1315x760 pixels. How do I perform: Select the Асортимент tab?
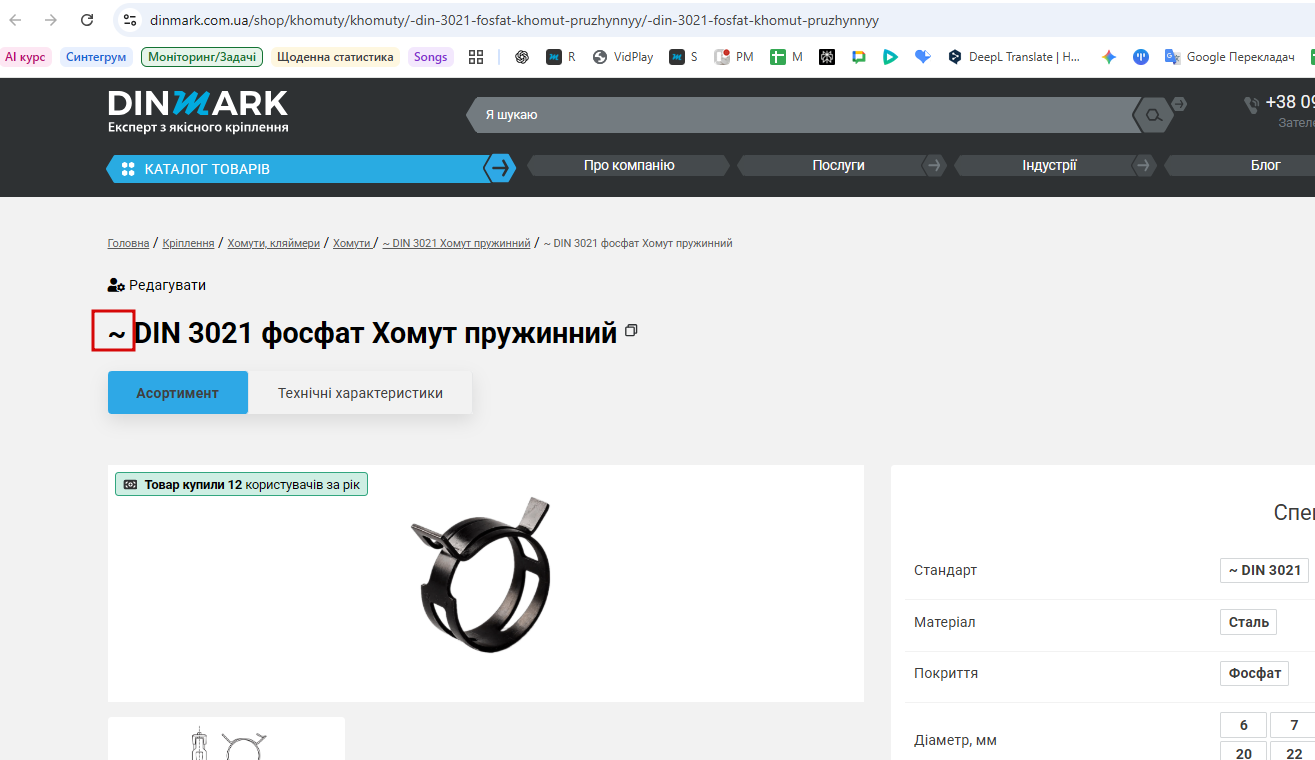(x=178, y=393)
